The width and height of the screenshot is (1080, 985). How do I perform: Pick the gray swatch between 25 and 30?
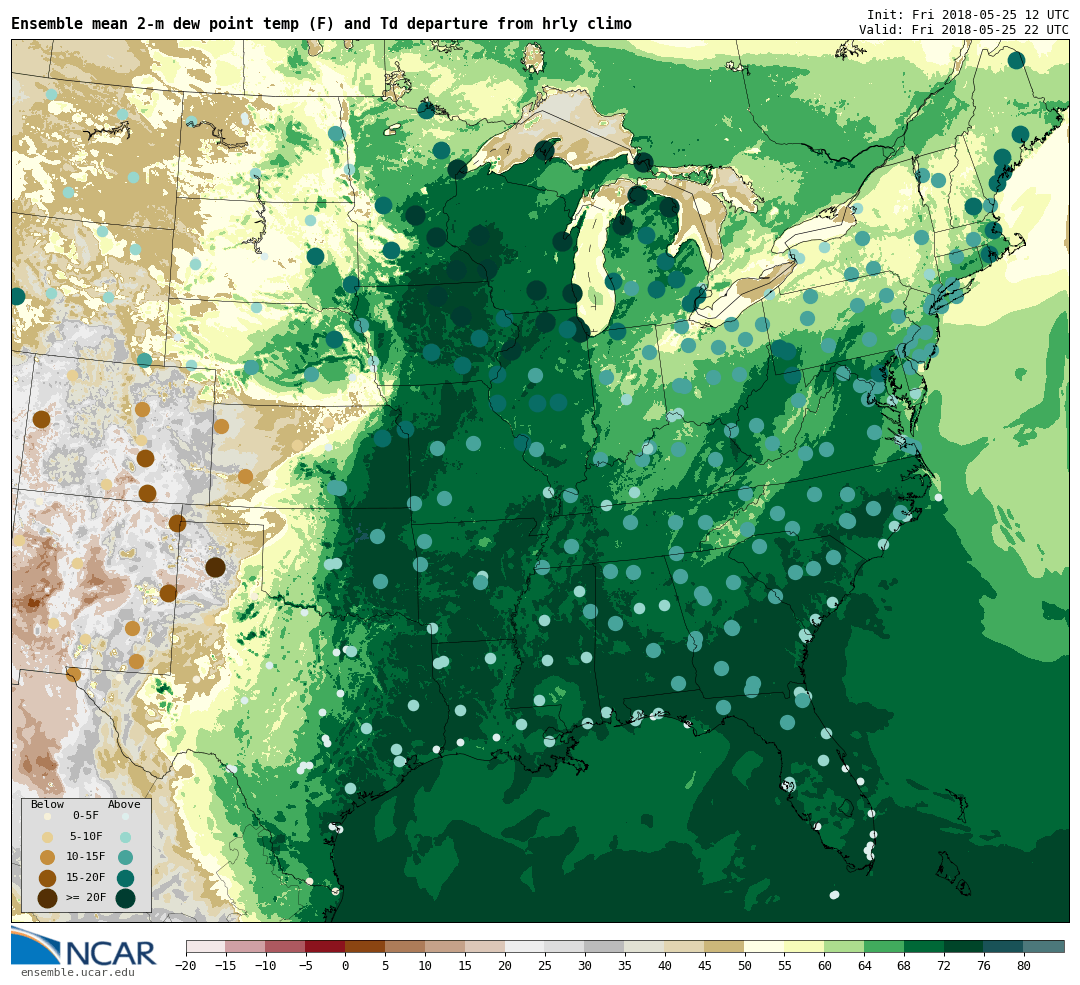[x=565, y=946]
